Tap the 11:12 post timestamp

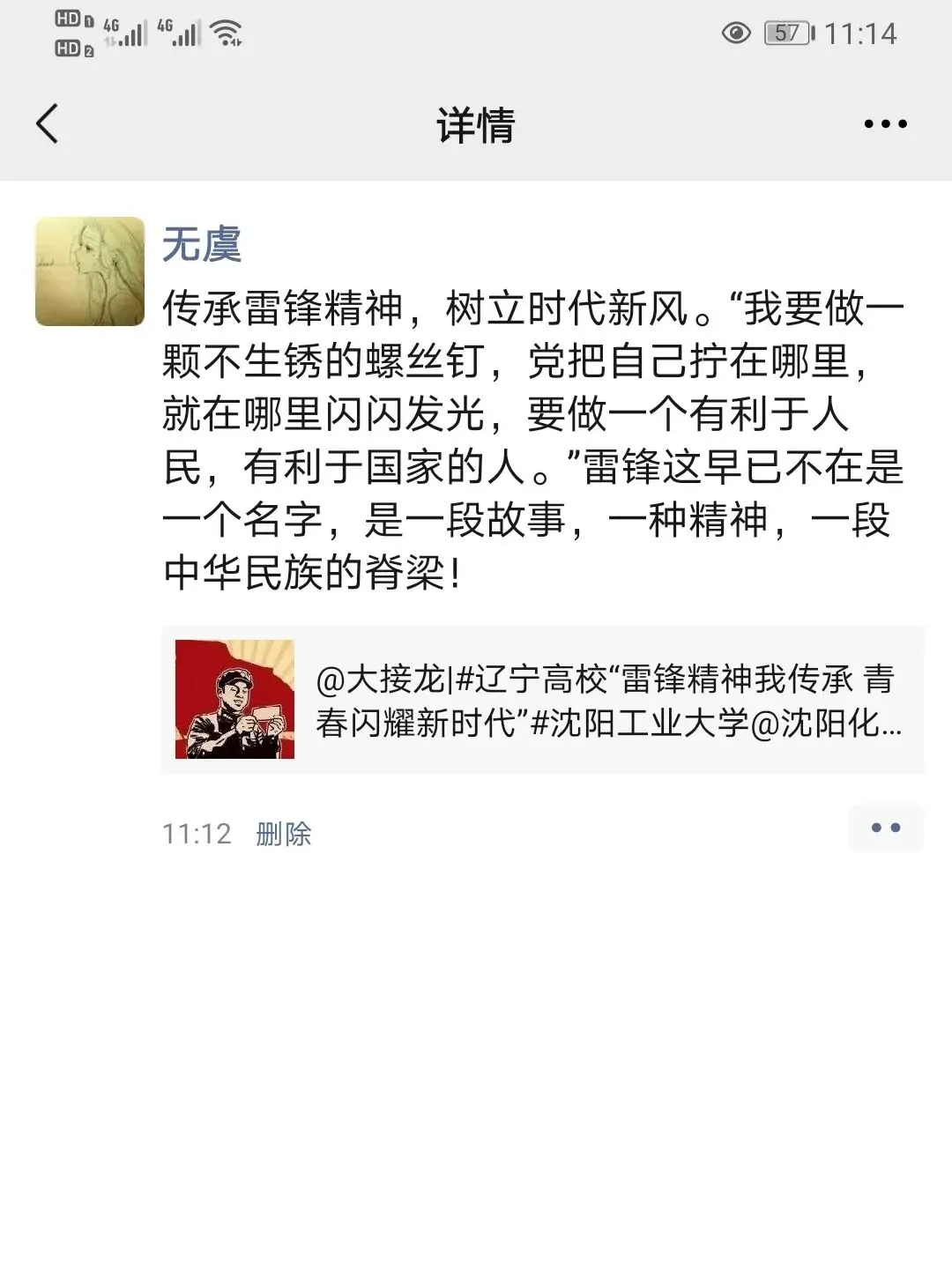pyautogui.click(x=197, y=834)
